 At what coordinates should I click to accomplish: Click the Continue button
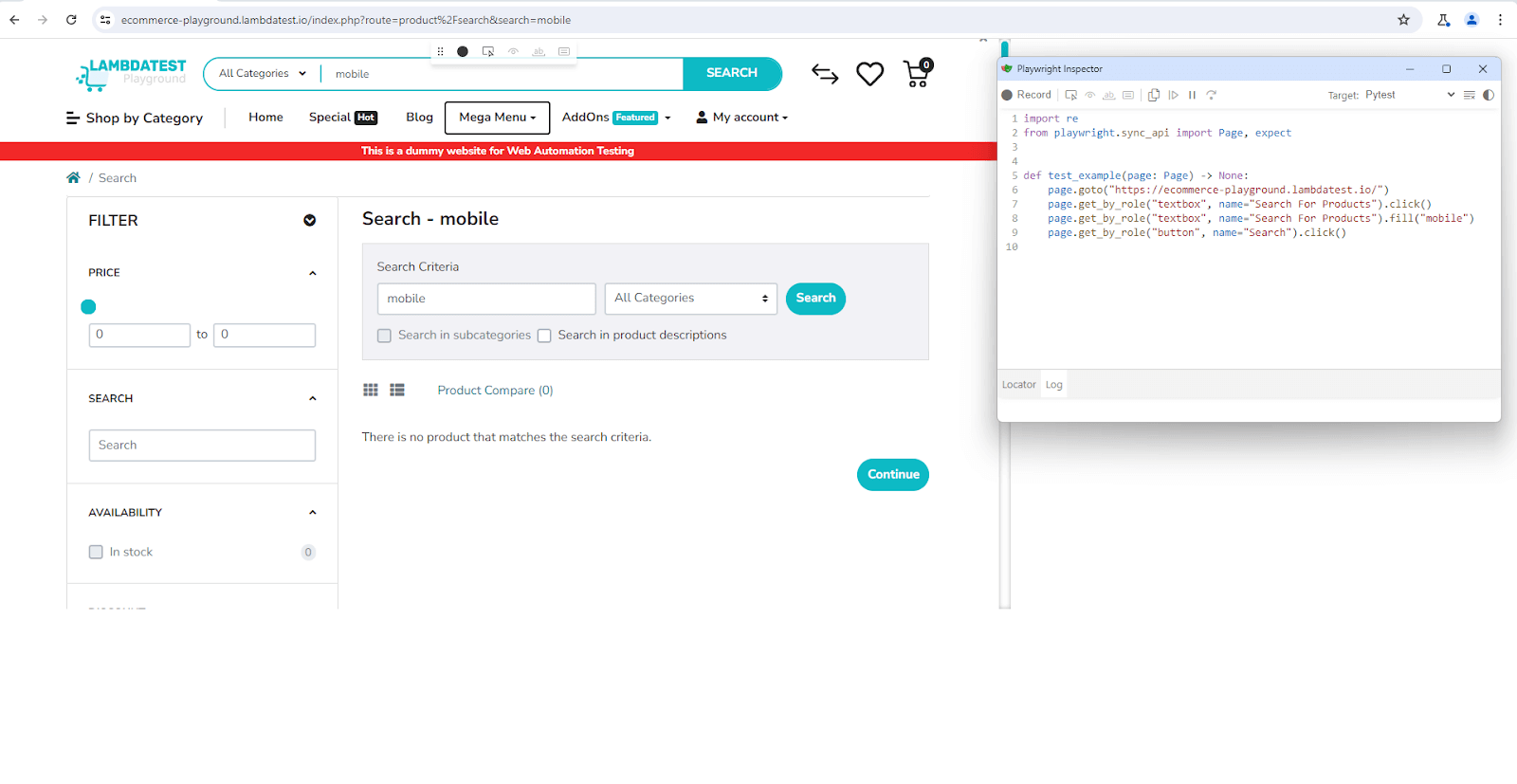pyautogui.click(x=893, y=475)
